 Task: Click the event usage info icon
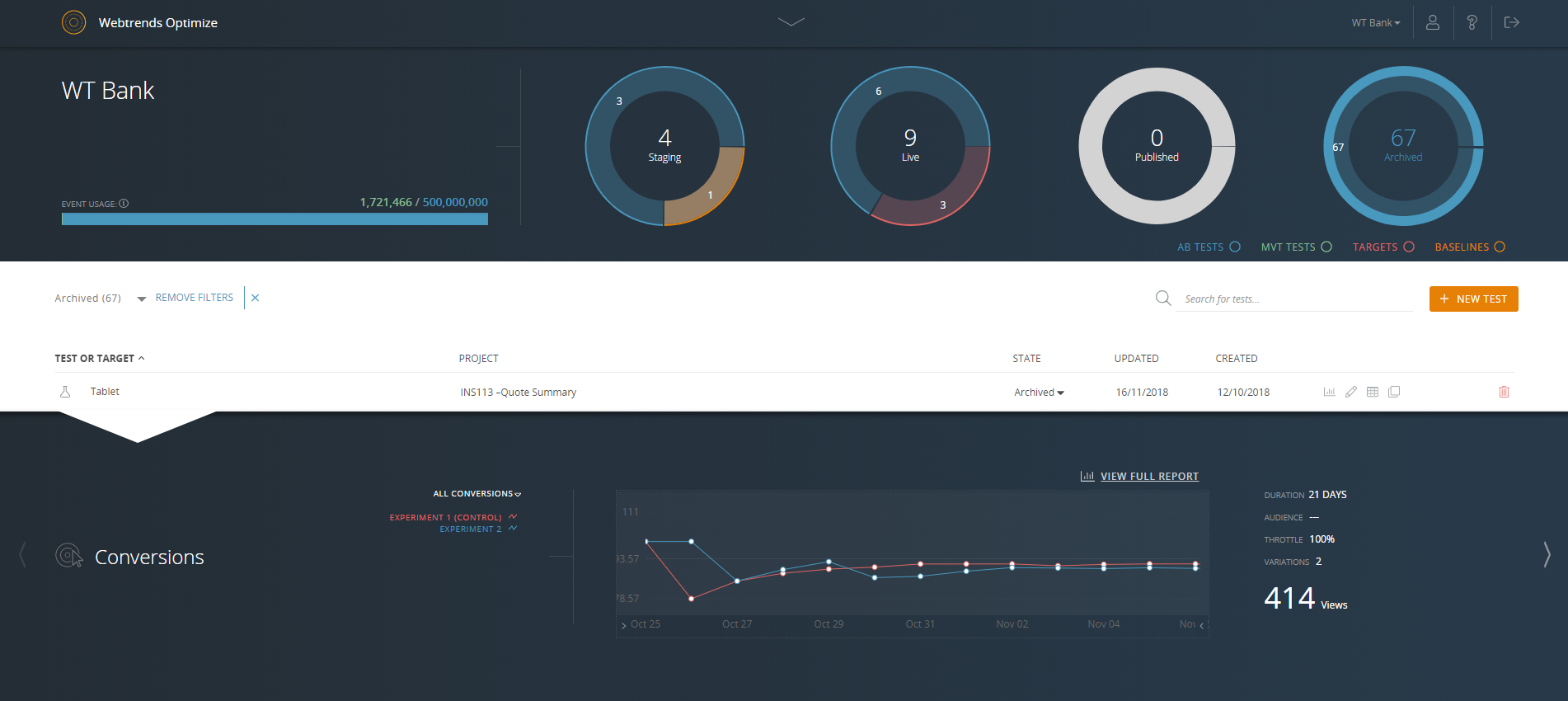click(x=124, y=203)
